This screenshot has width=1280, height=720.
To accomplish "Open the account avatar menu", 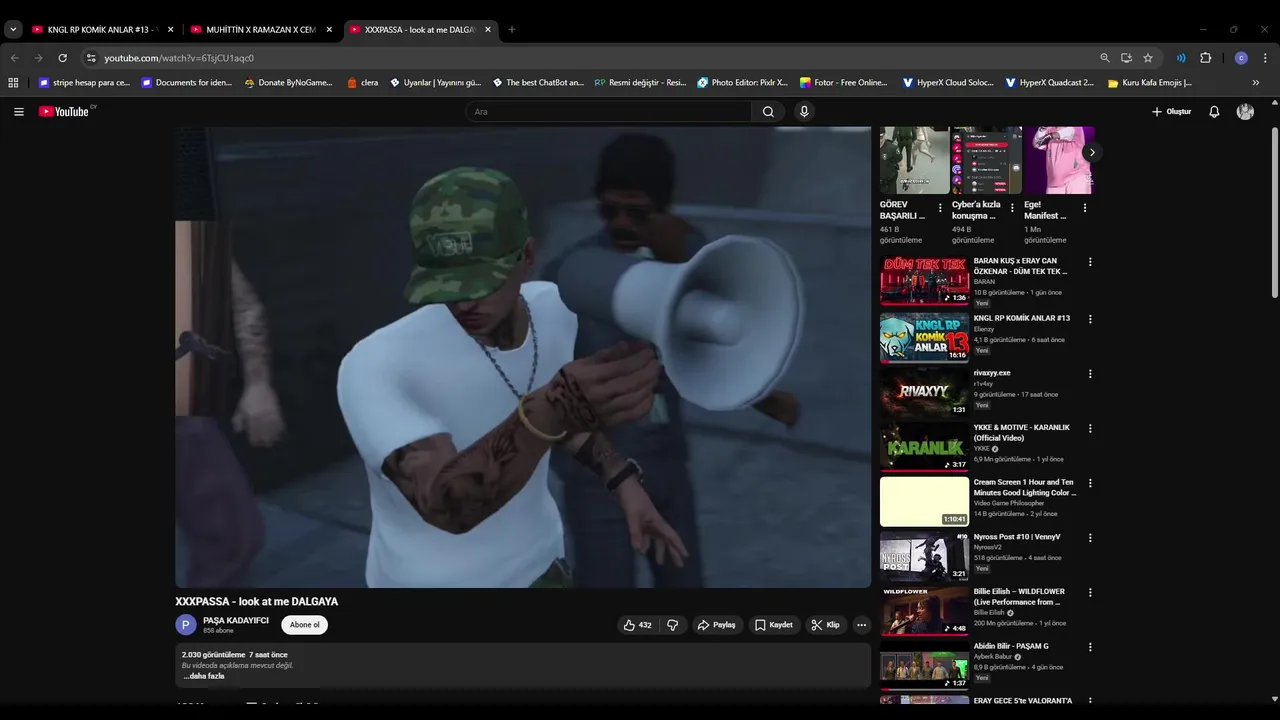I will pos(1245,112).
